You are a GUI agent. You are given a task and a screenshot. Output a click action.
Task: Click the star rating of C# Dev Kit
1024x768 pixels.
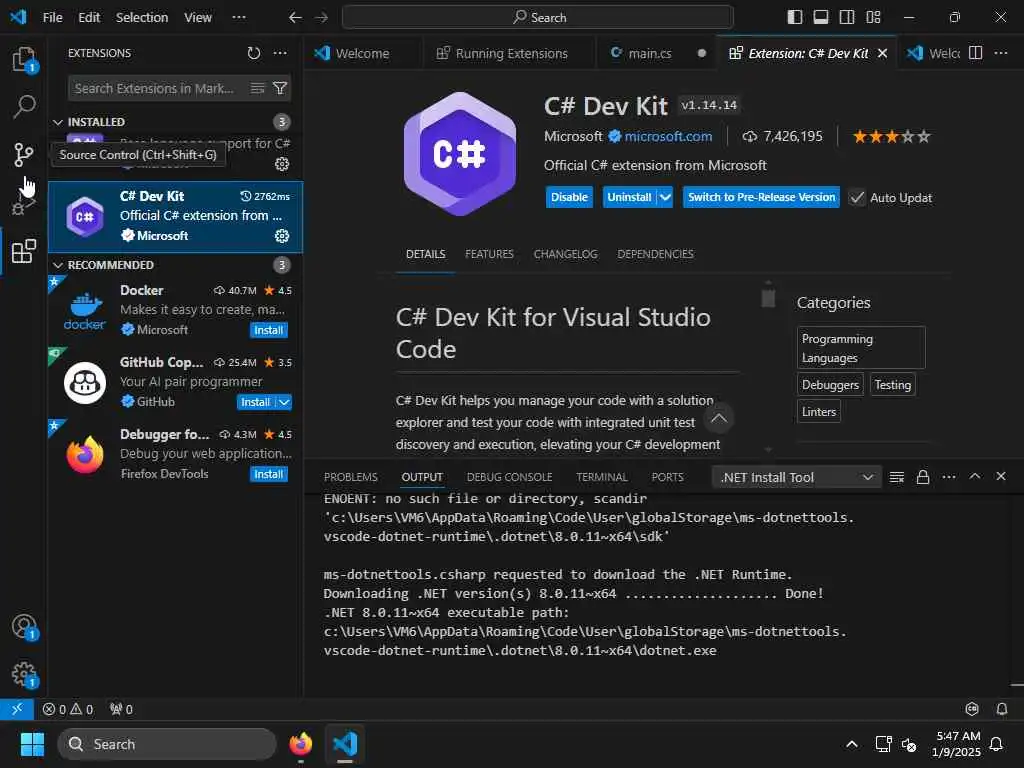click(891, 136)
